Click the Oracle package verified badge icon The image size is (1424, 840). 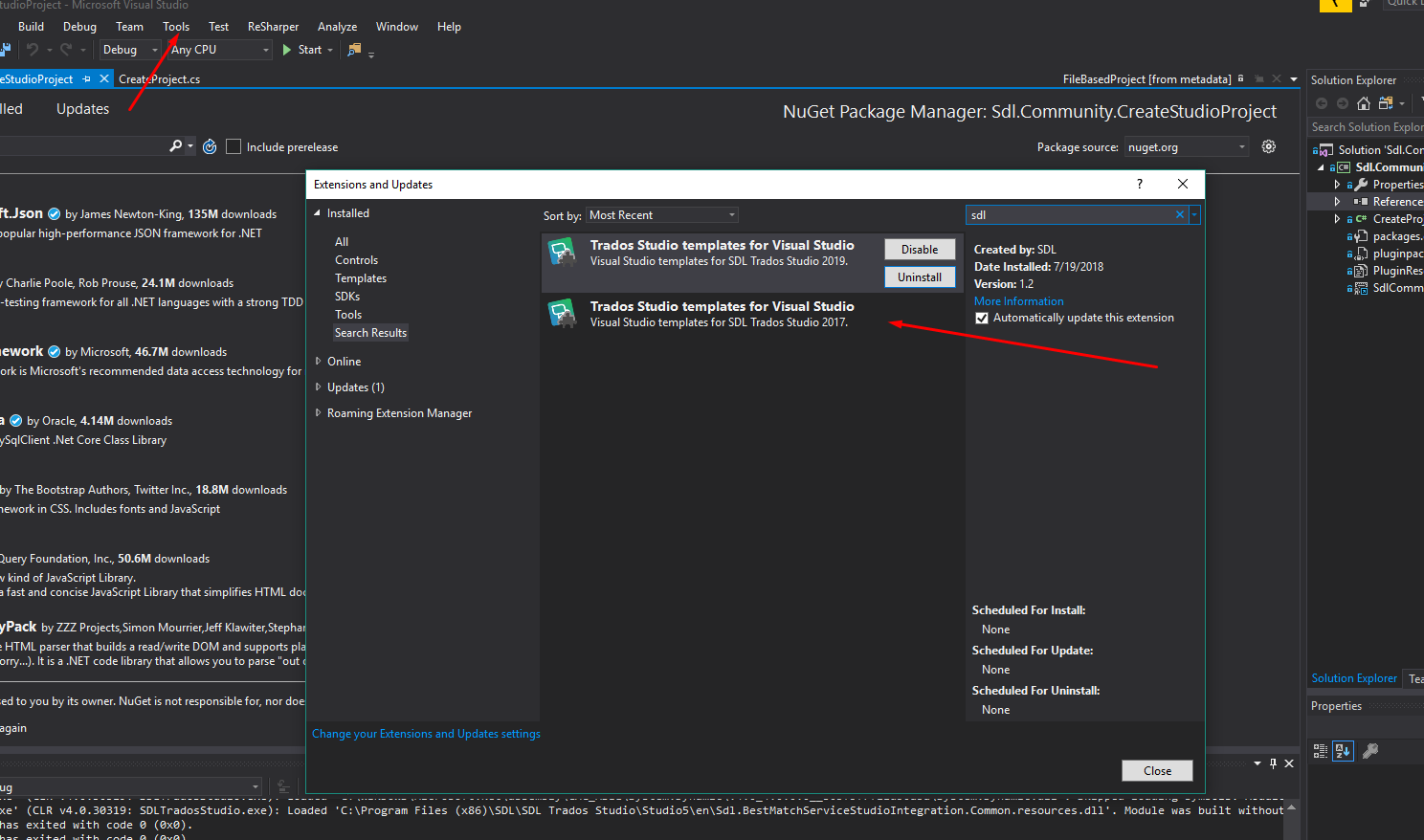click(16, 421)
